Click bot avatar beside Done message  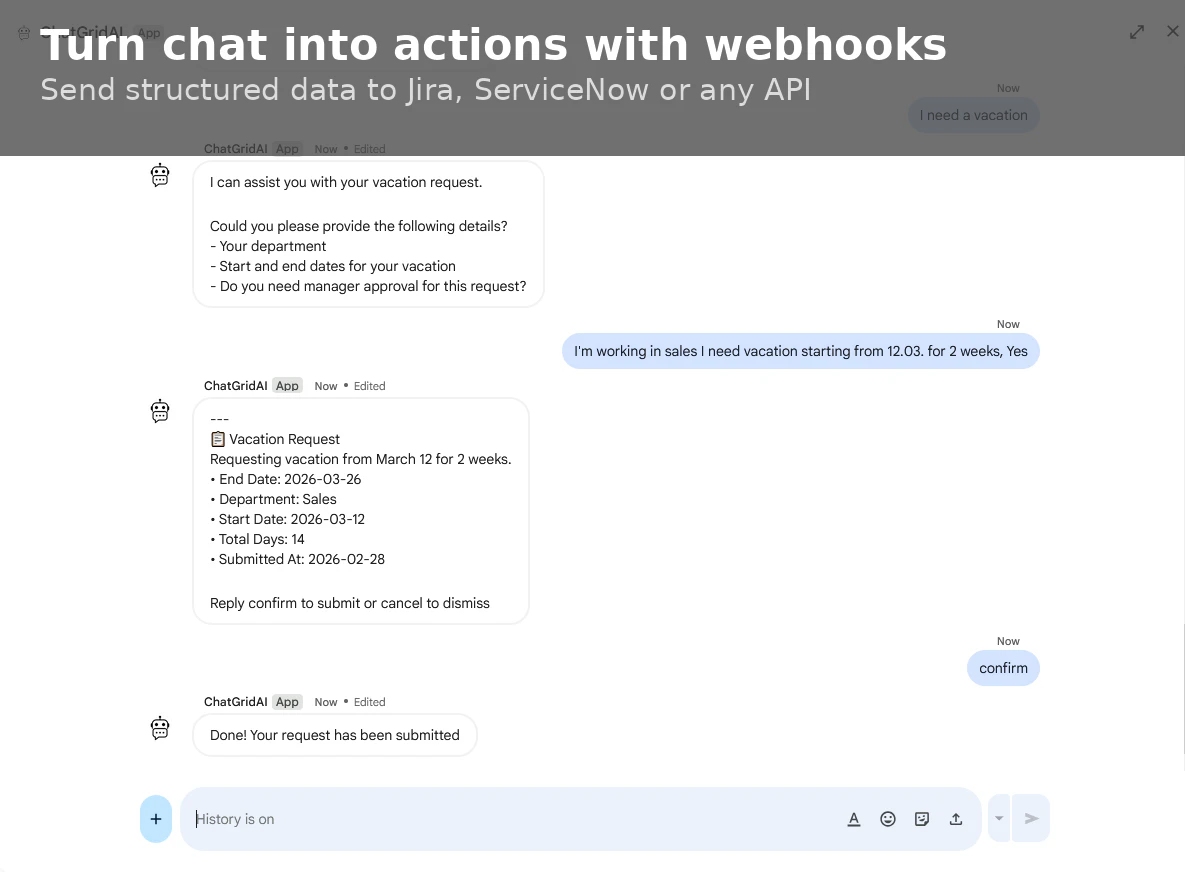[x=160, y=728]
